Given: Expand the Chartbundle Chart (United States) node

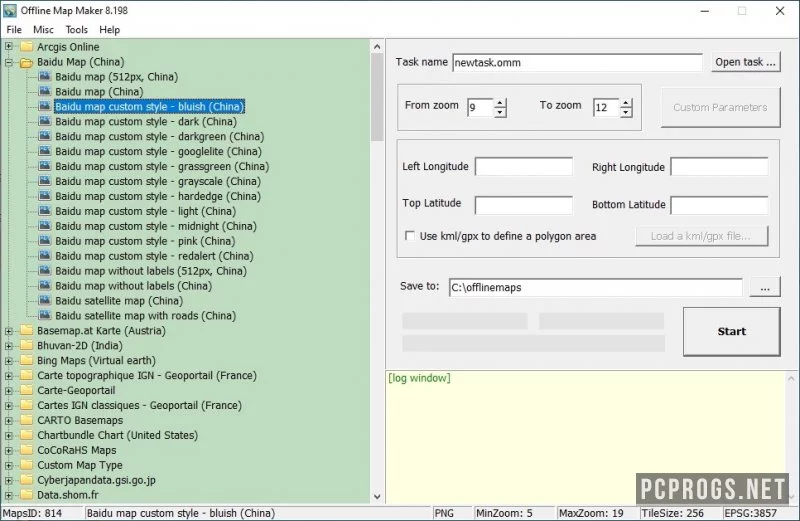Looking at the screenshot, I should (x=9, y=435).
